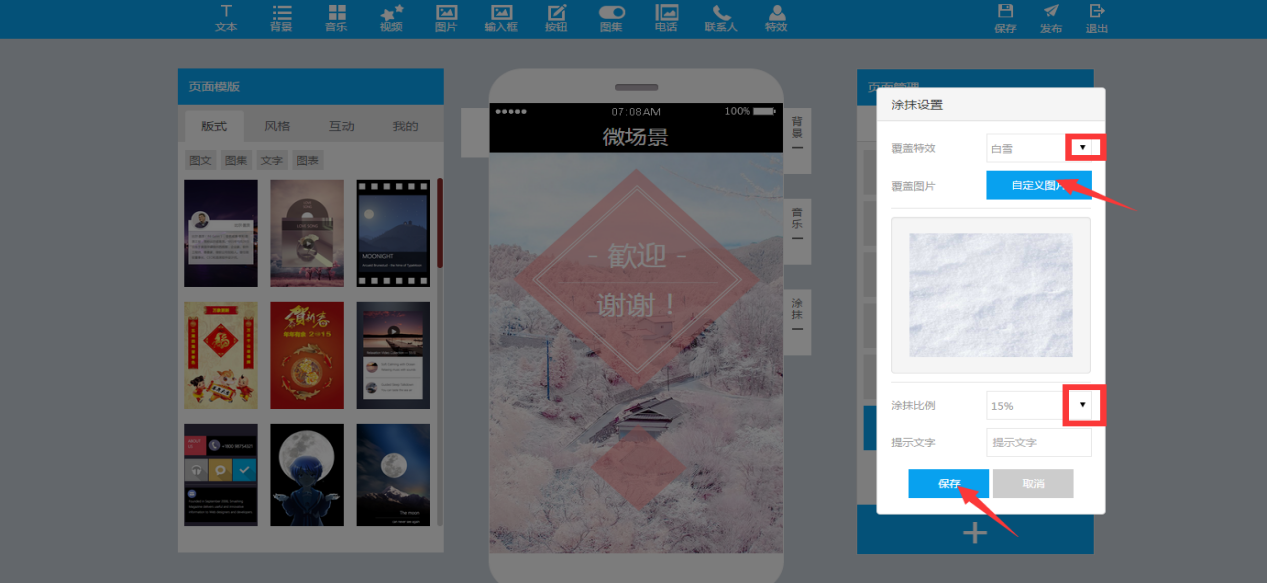Screen dimensions: 1267x583
Task: Add a video with the 视频 icon
Action: click(x=391, y=17)
